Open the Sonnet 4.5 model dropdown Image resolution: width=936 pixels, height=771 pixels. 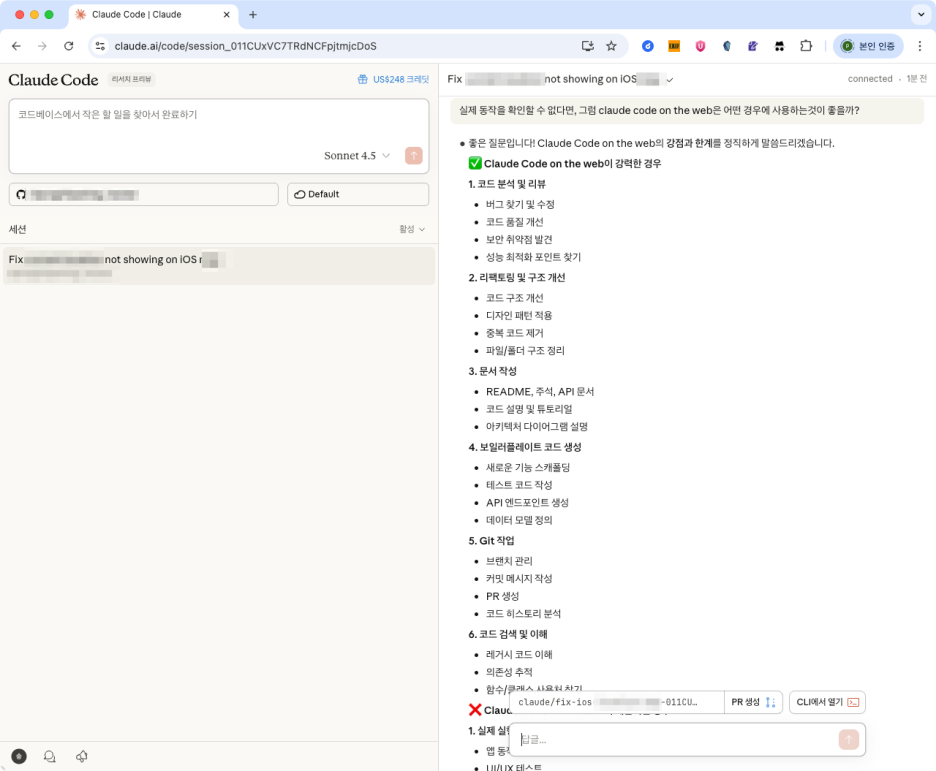(x=357, y=156)
